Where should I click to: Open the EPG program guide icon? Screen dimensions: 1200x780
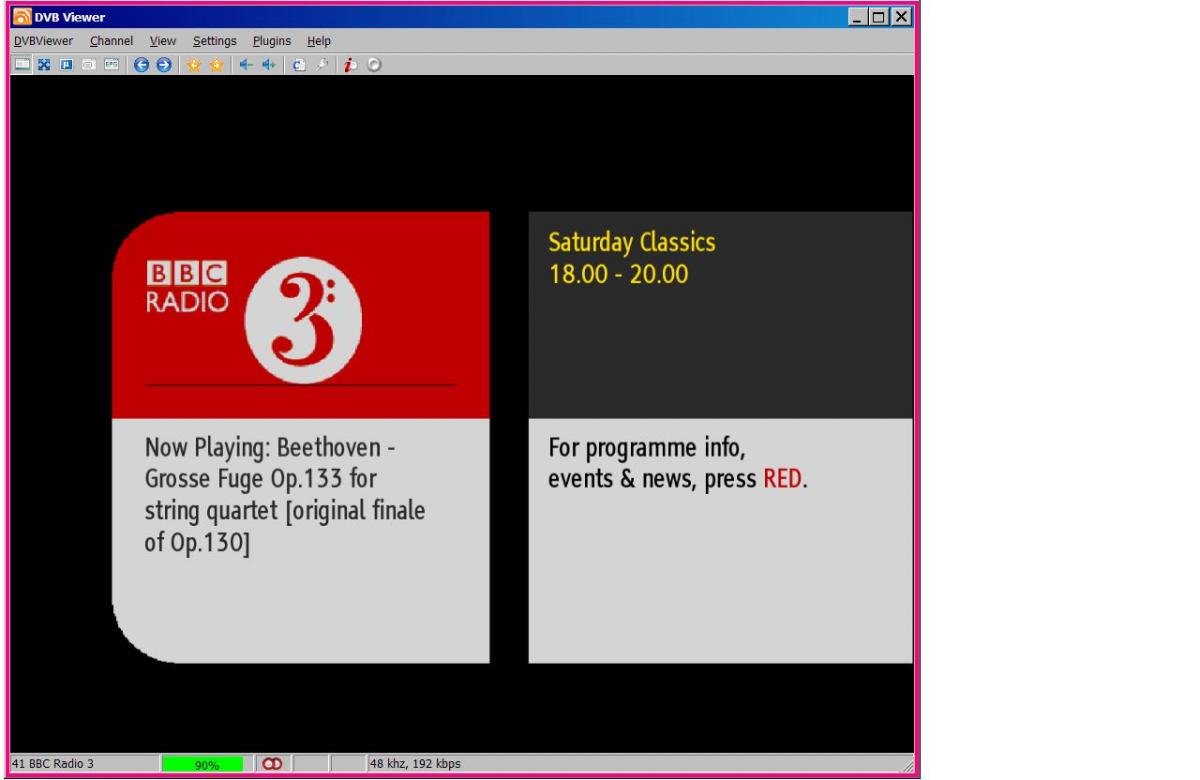click(x=111, y=65)
